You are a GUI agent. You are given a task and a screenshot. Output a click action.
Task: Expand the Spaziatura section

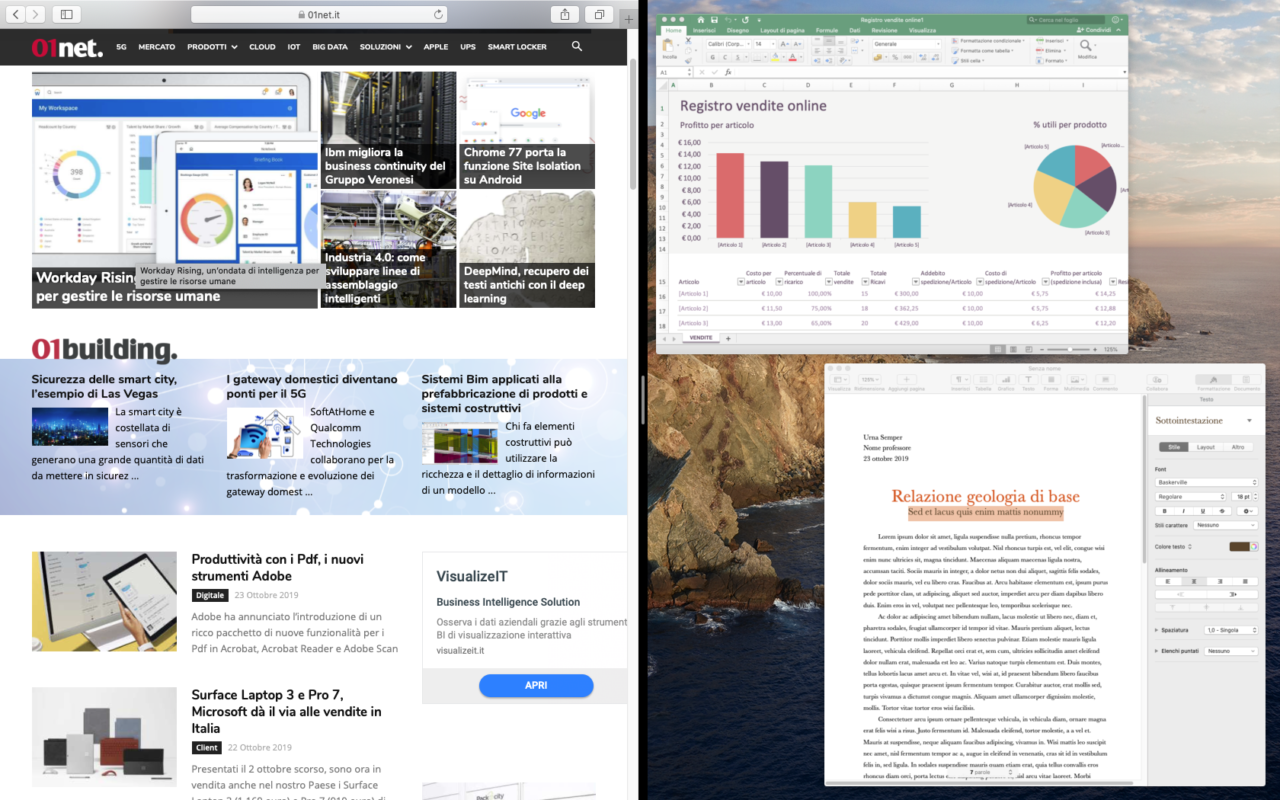point(1157,630)
